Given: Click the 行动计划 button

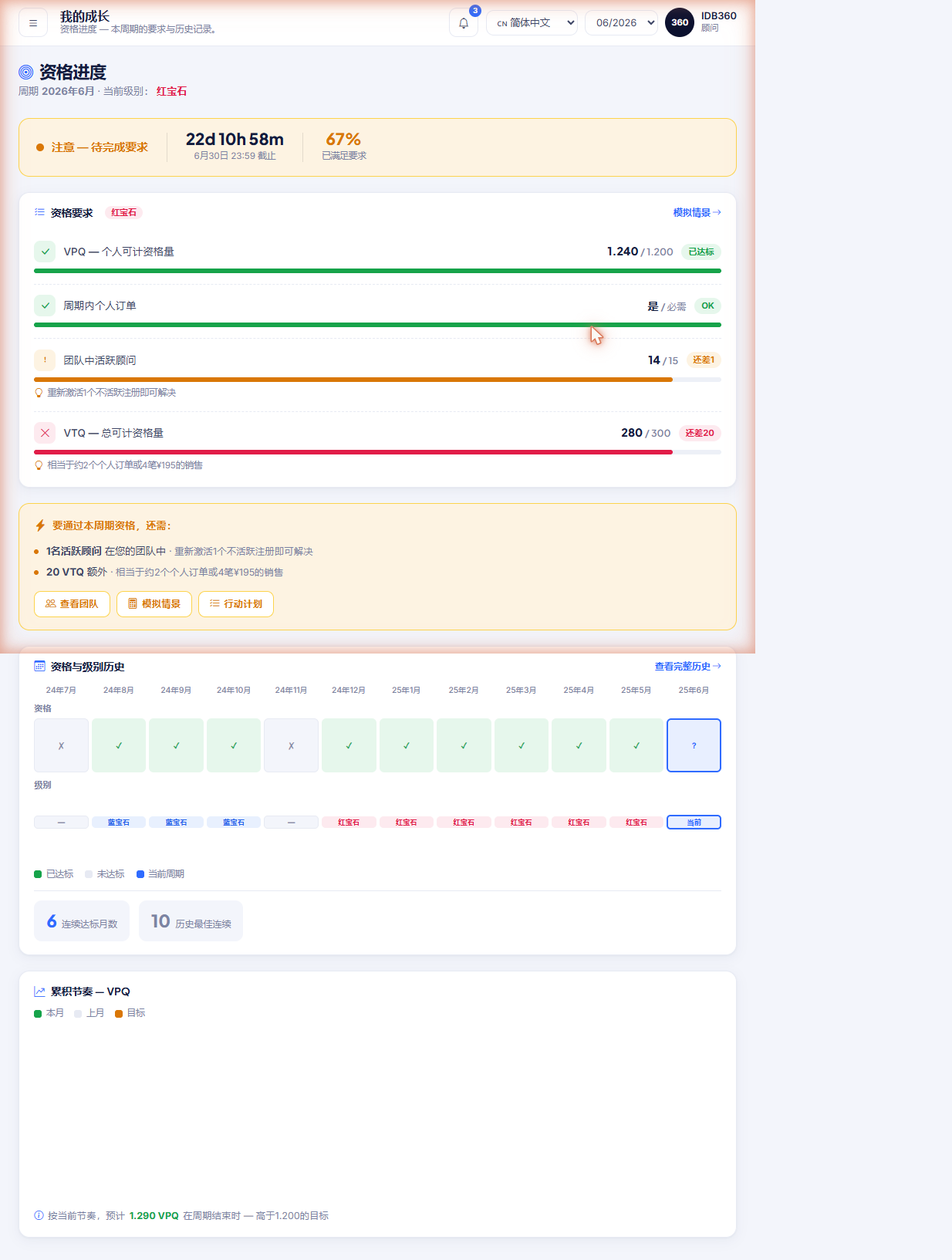Looking at the screenshot, I should (235, 604).
